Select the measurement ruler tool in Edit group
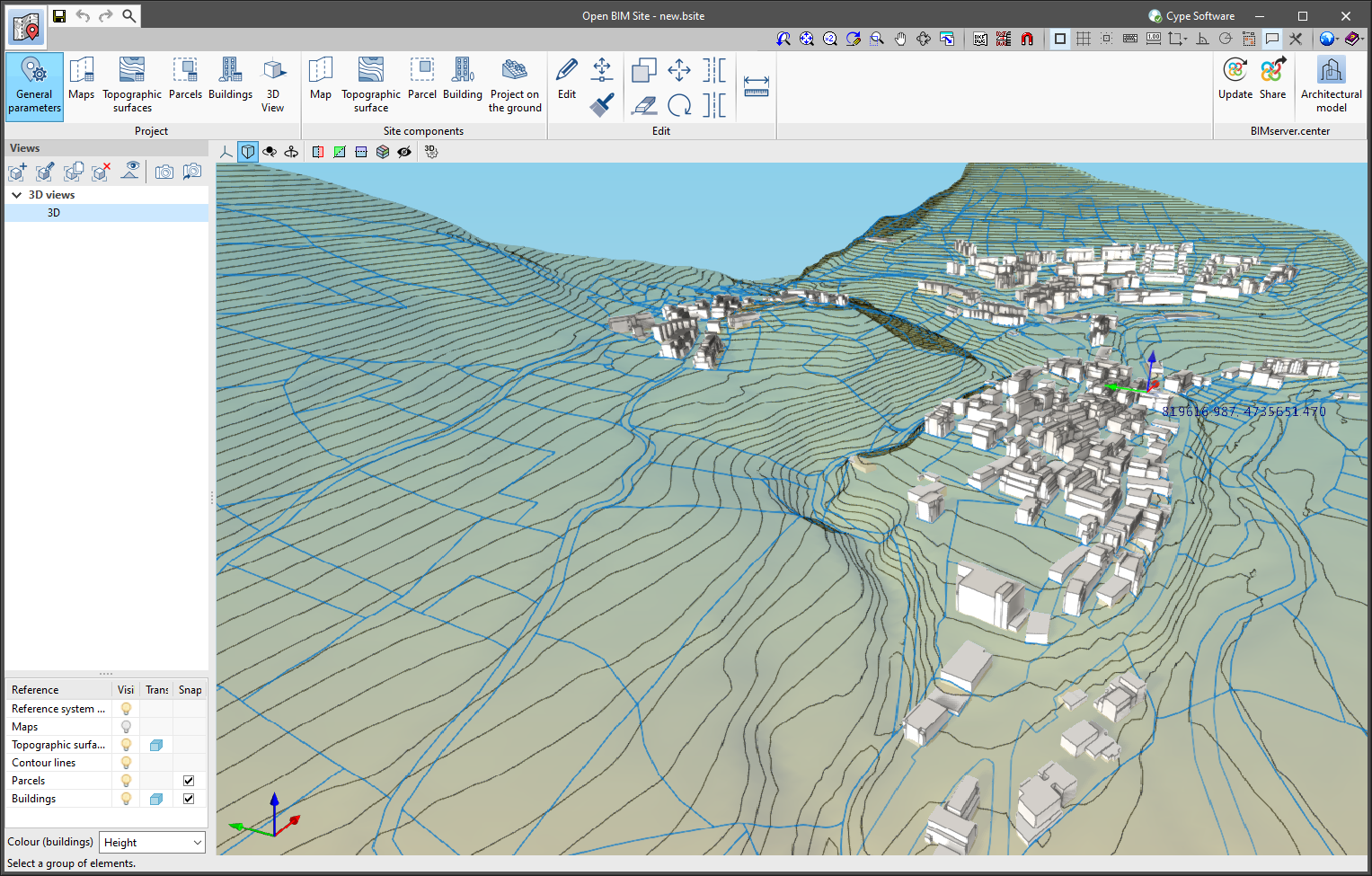Viewport: 1372px width, 876px height. pyautogui.click(x=756, y=85)
